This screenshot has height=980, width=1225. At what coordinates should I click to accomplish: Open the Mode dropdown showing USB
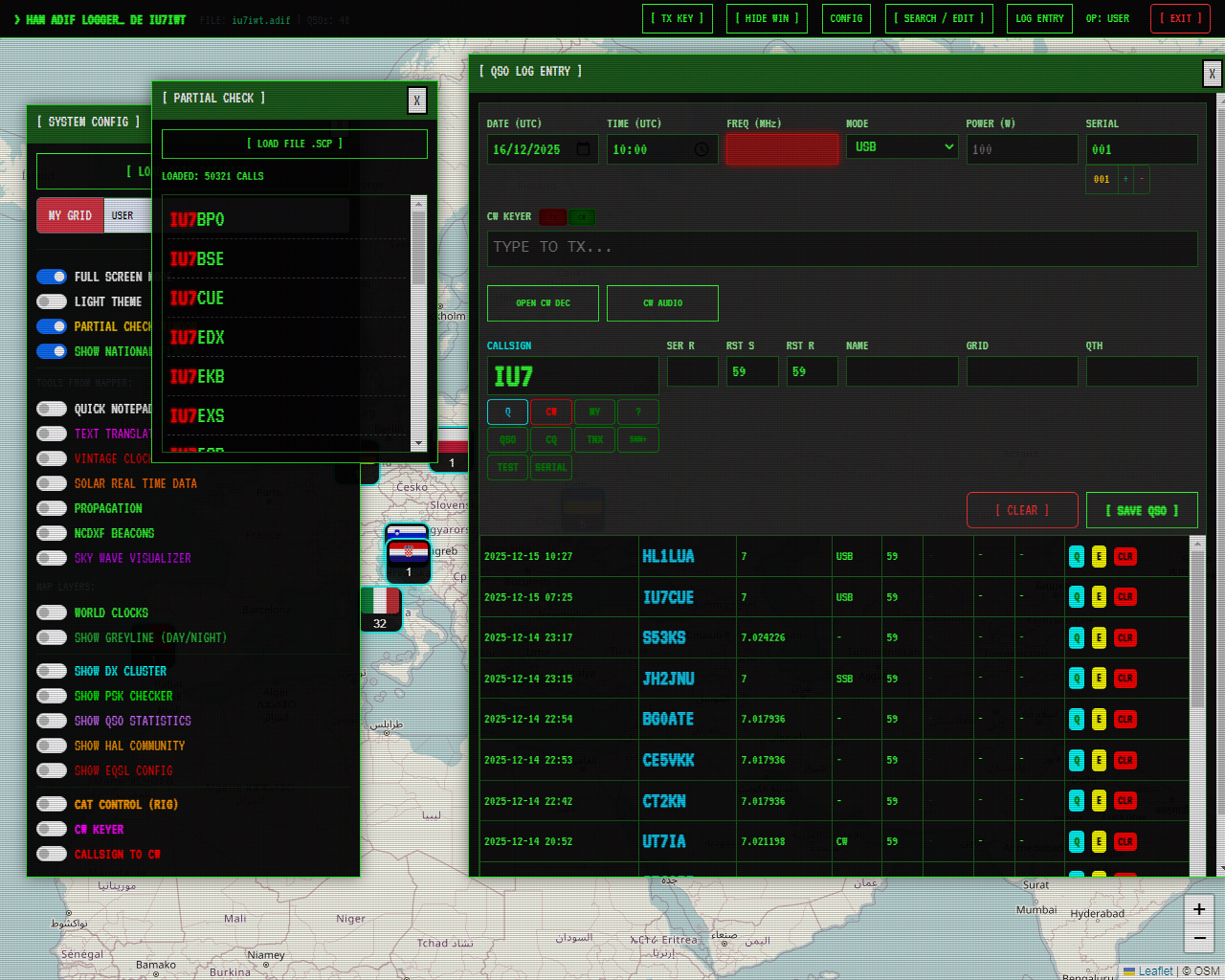tap(902, 146)
